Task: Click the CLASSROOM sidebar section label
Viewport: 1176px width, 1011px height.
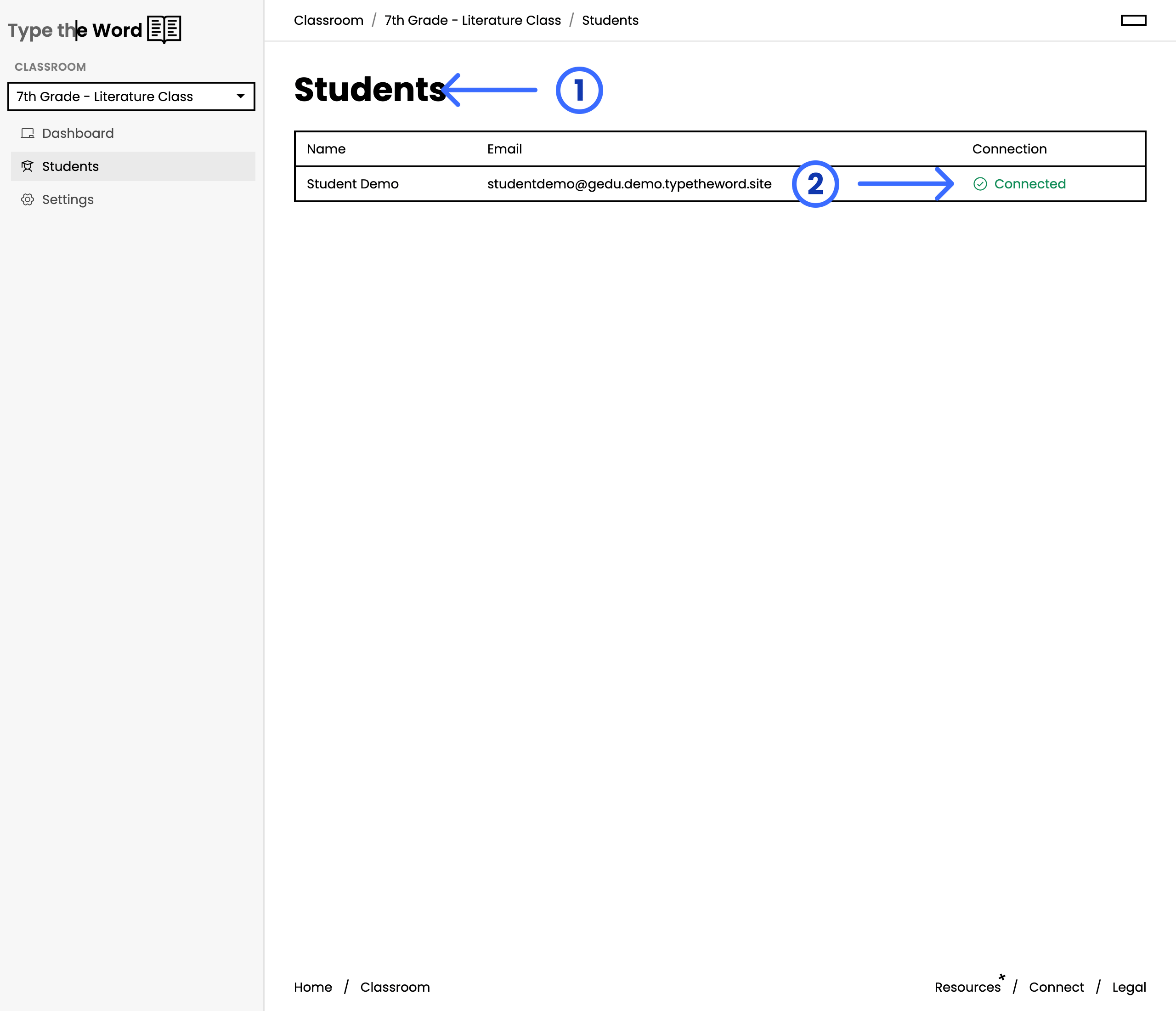Action: coord(51,67)
